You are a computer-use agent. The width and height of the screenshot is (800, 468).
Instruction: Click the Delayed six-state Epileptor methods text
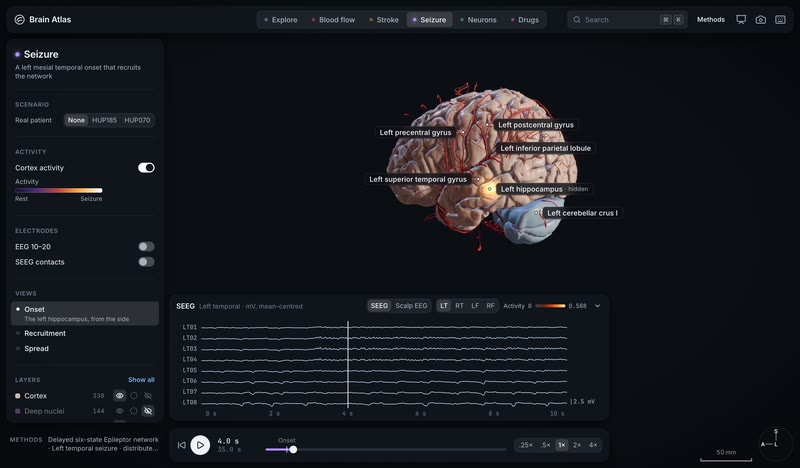(x=103, y=444)
